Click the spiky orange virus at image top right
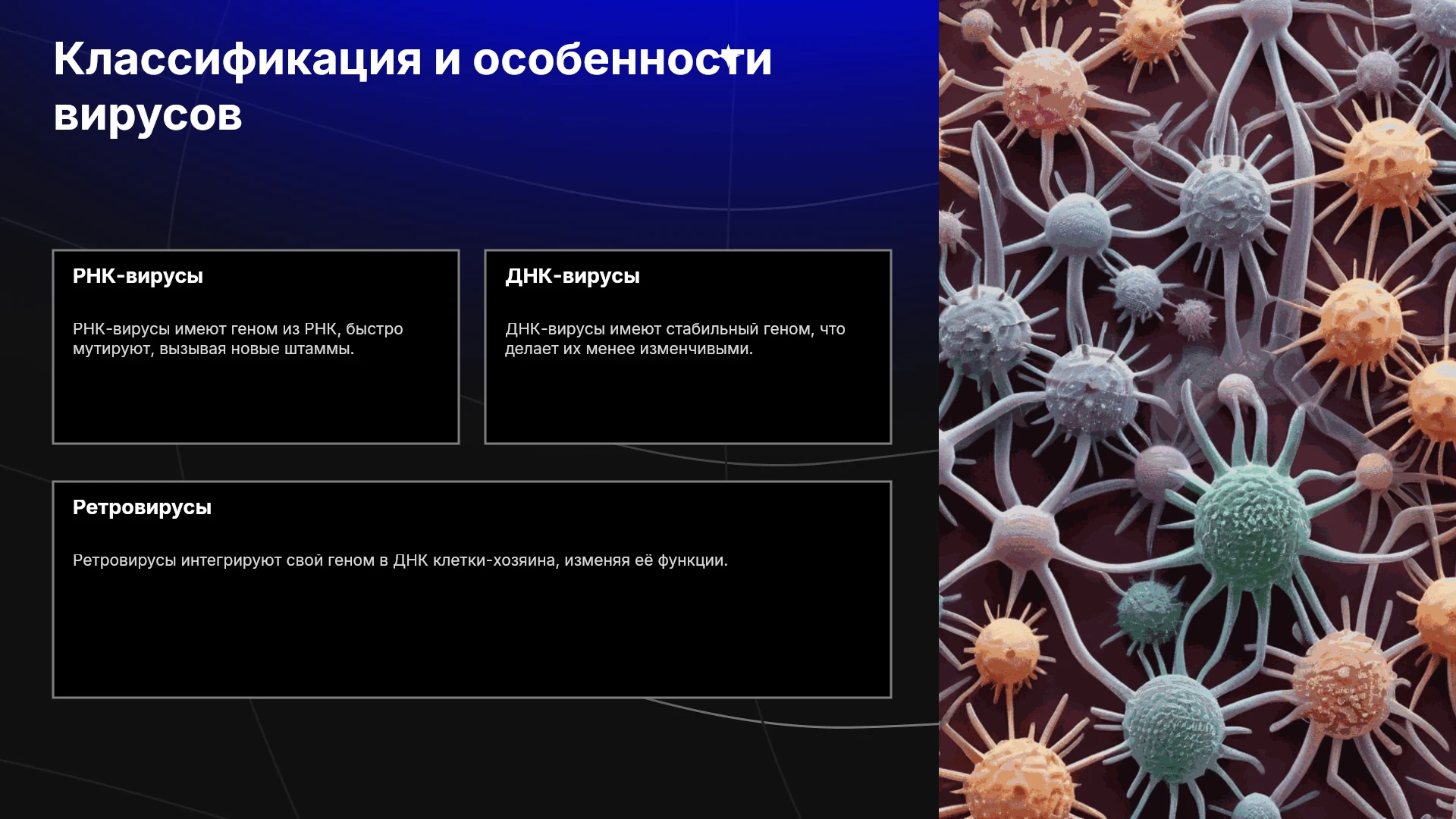1456x819 pixels. click(x=1389, y=163)
